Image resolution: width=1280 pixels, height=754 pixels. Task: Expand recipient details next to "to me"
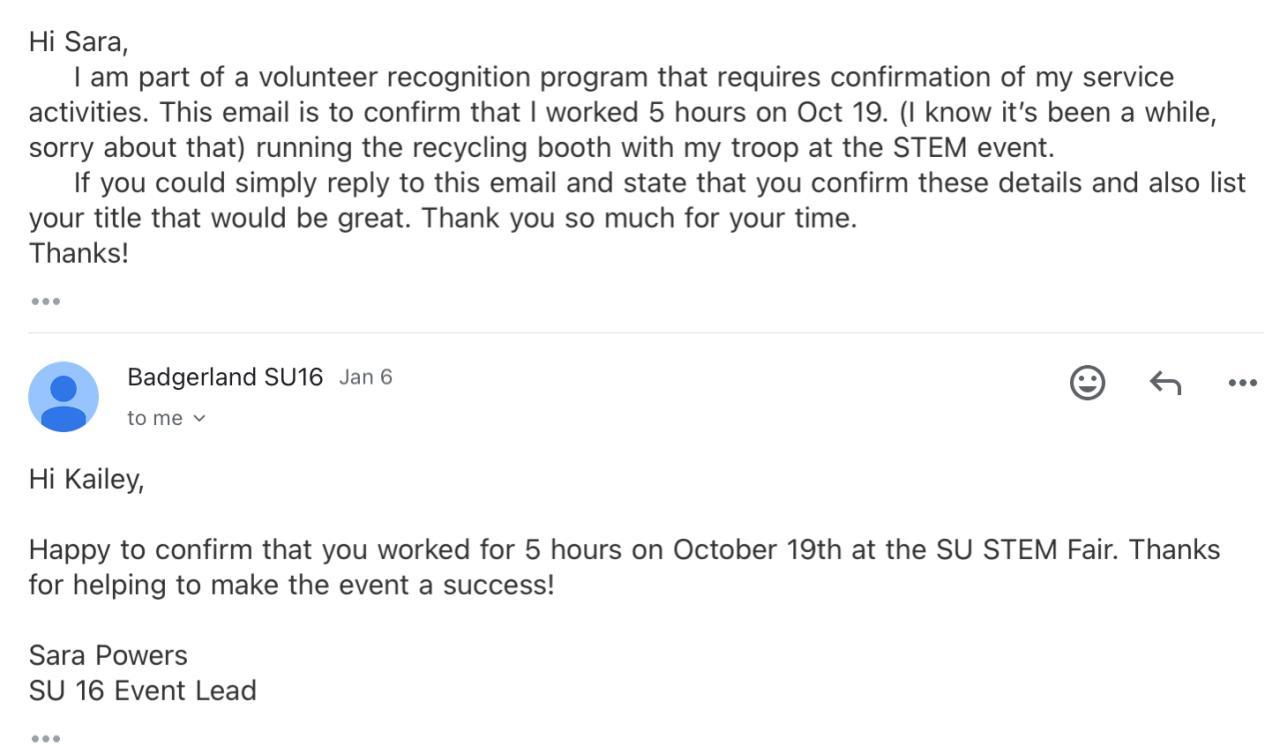(199, 419)
